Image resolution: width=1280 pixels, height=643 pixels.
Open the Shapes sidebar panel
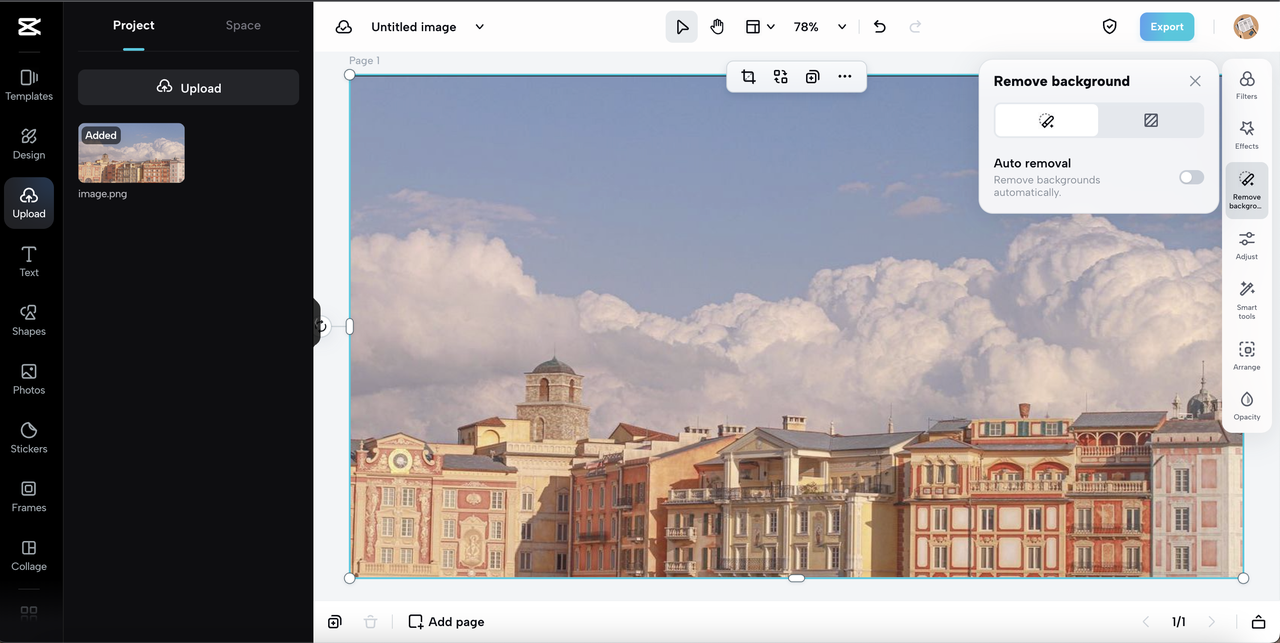[29, 320]
